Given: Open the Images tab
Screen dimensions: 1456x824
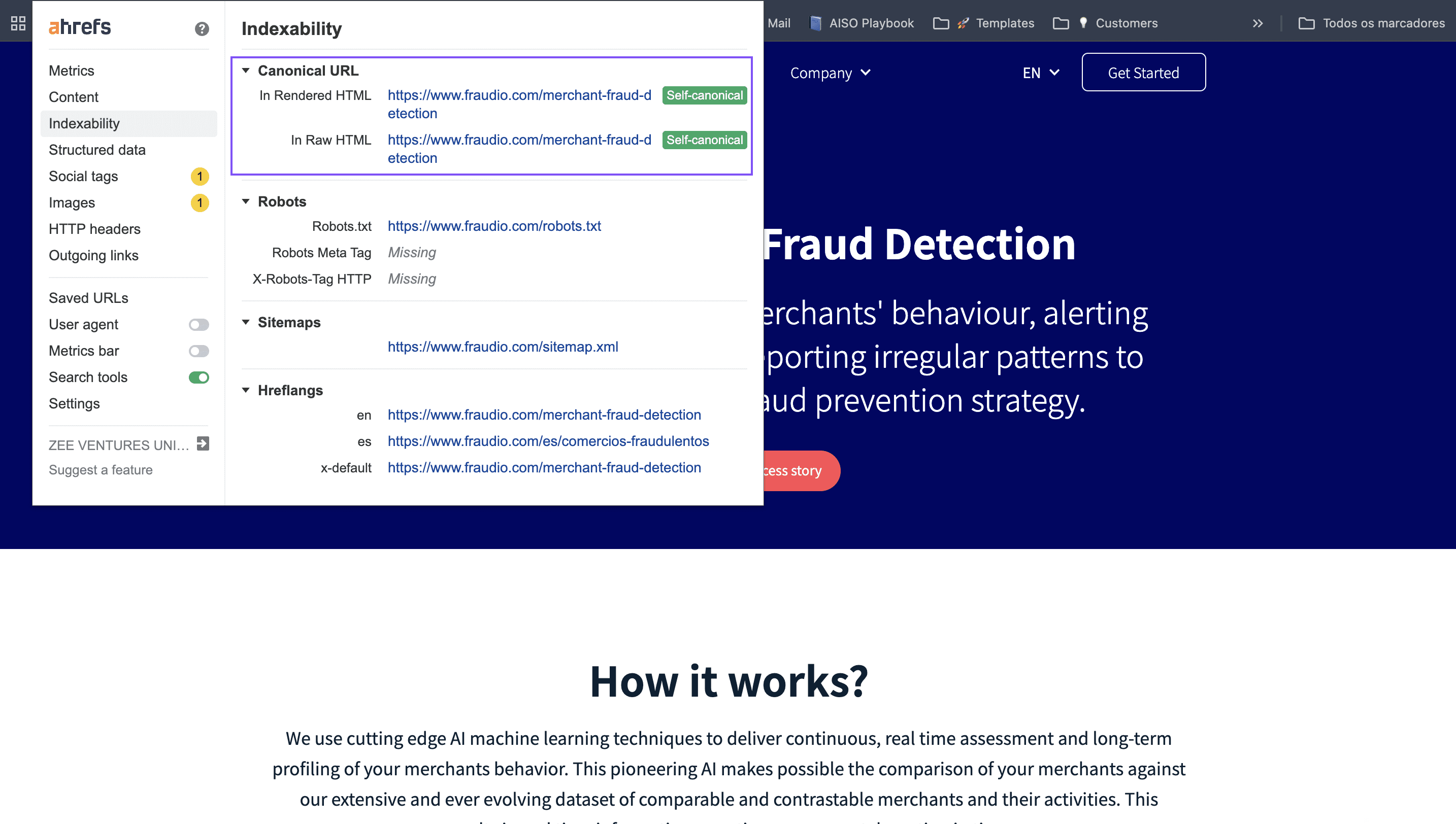Looking at the screenshot, I should click(72, 202).
